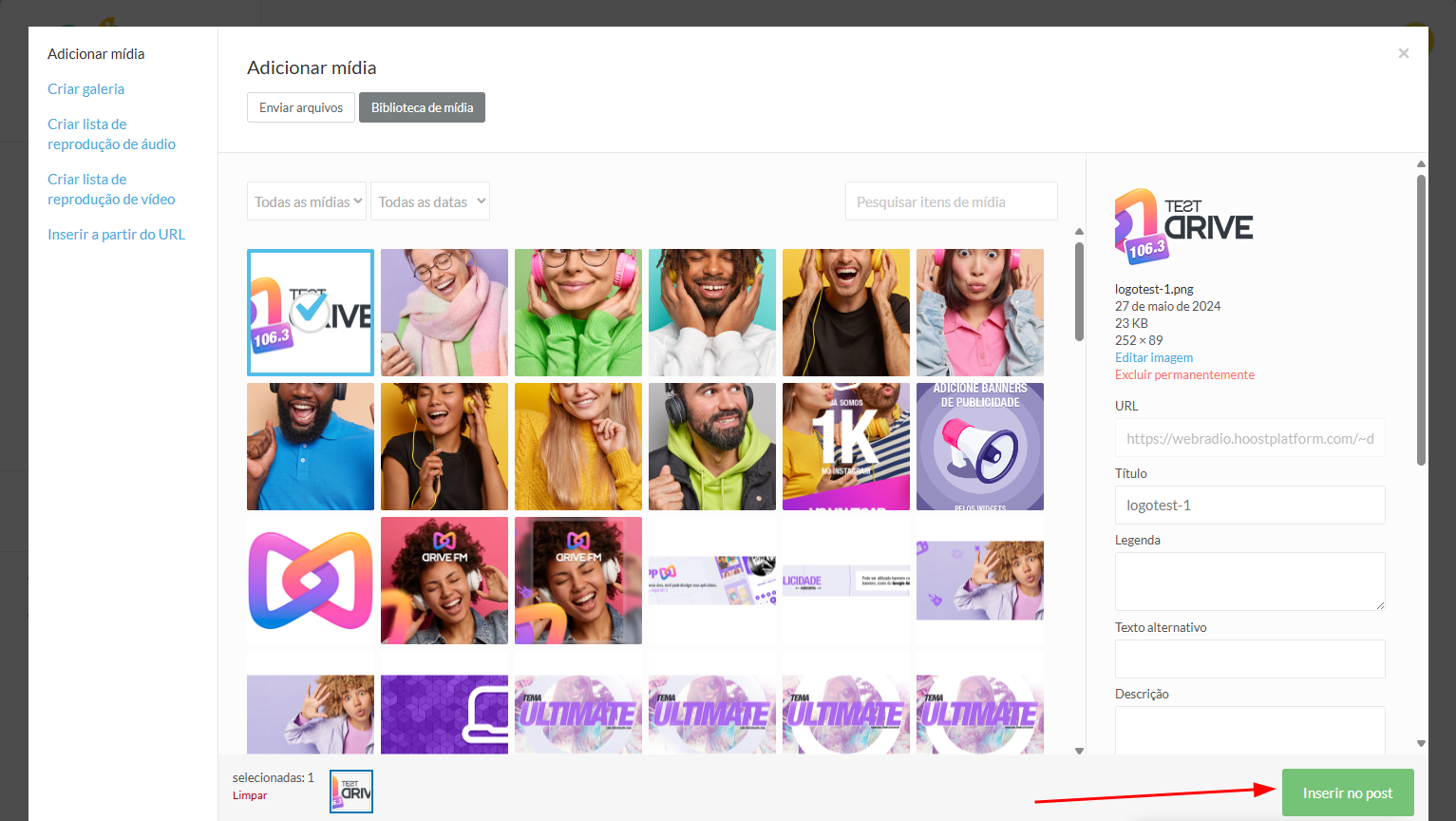Image resolution: width=1456 pixels, height=821 pixels.
Task: Select bearded man in blue polo thumbnail
Action: 311,447
